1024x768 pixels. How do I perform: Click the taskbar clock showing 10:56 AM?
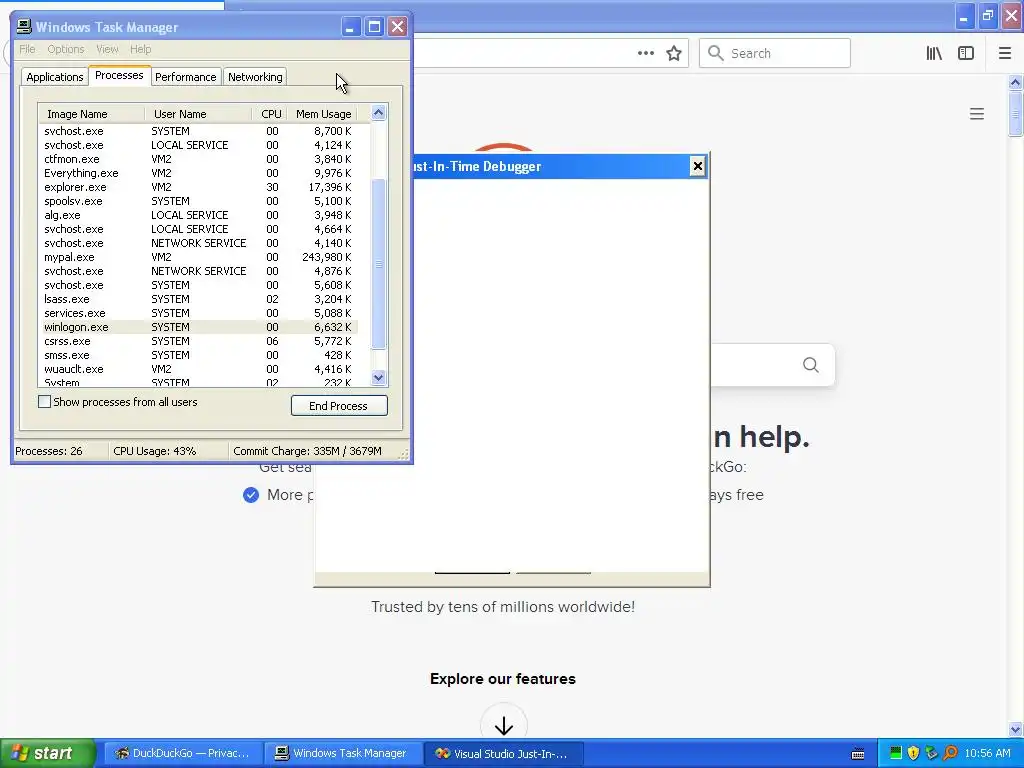pos(987,753)
